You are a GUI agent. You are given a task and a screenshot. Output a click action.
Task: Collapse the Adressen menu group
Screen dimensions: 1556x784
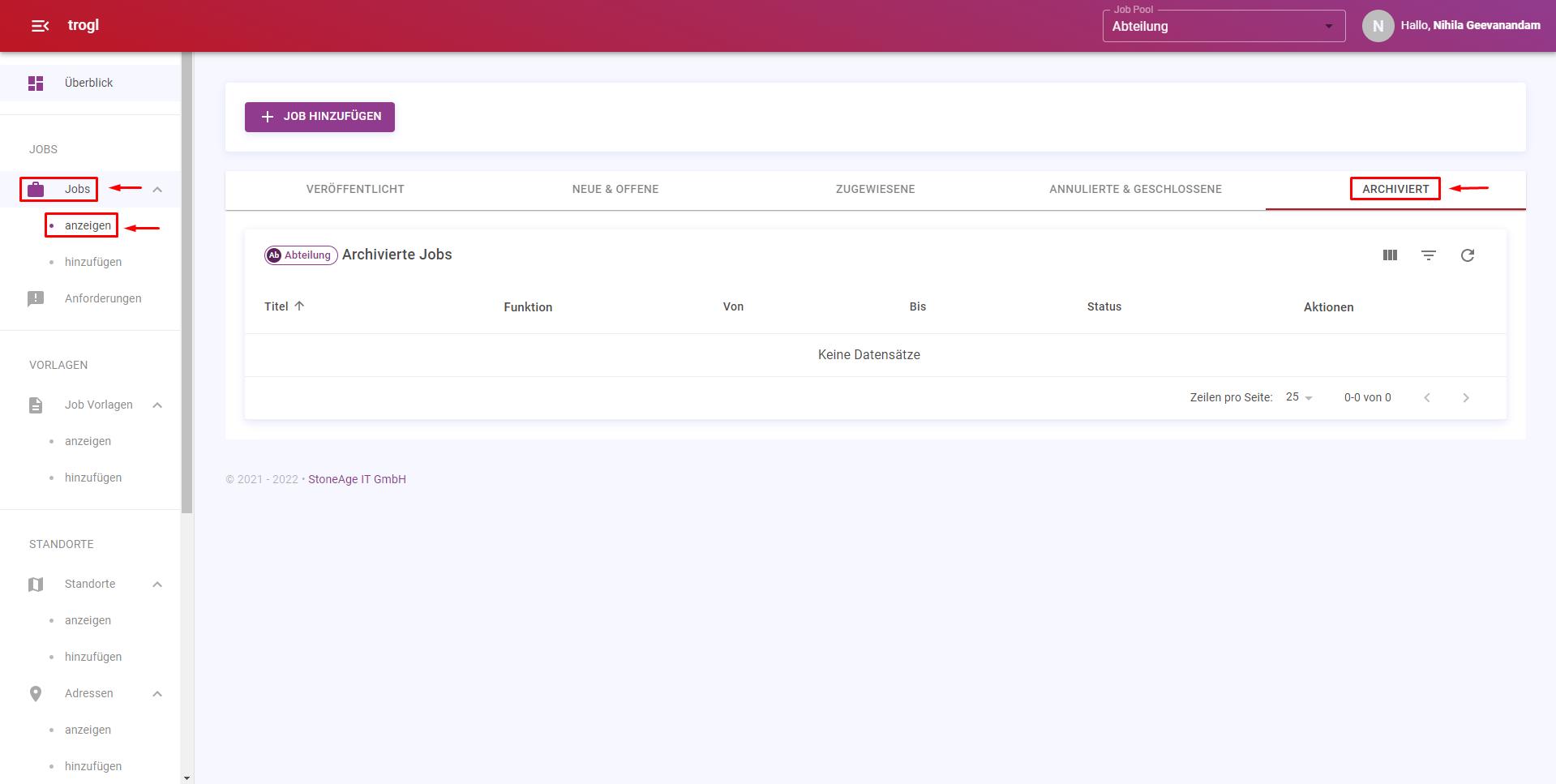coord(157,693)
